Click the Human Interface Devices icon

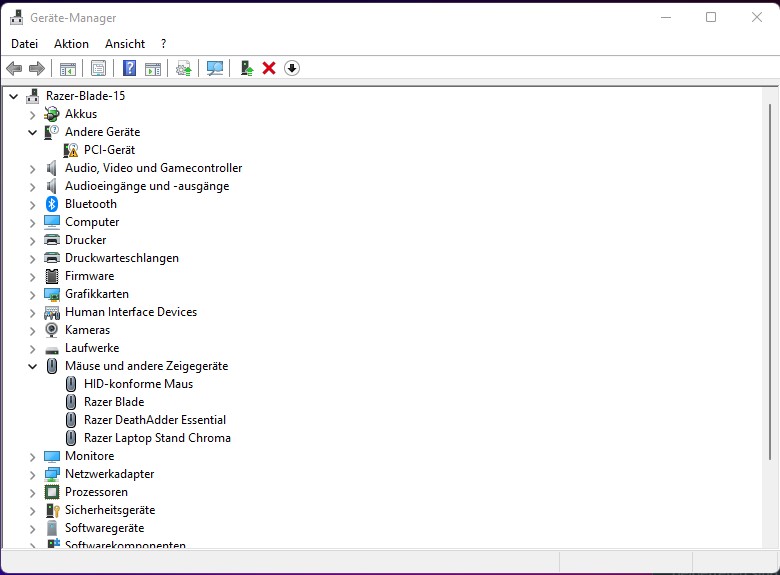52,312
